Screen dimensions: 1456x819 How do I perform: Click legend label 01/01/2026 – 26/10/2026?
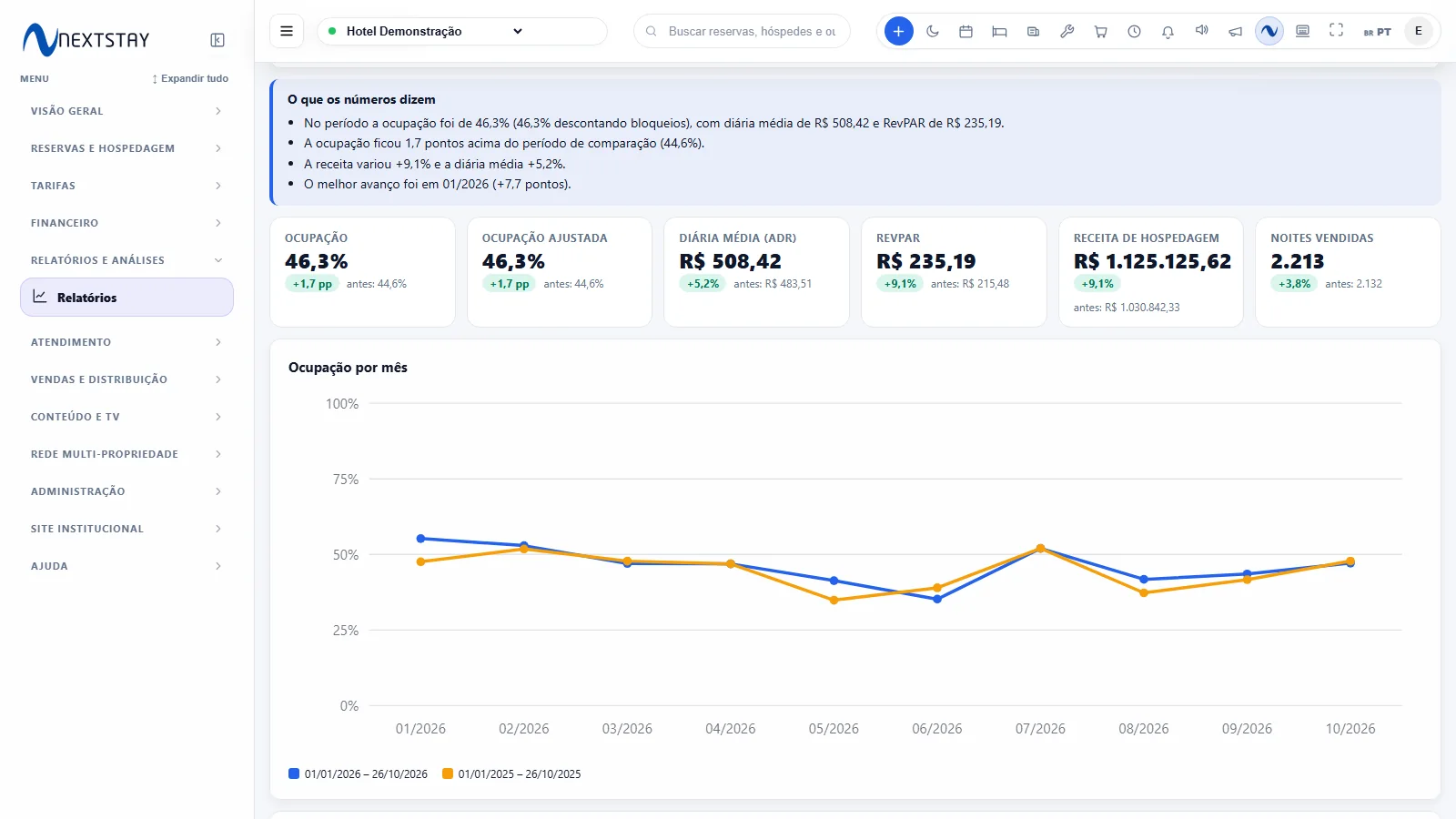point(366,774)
